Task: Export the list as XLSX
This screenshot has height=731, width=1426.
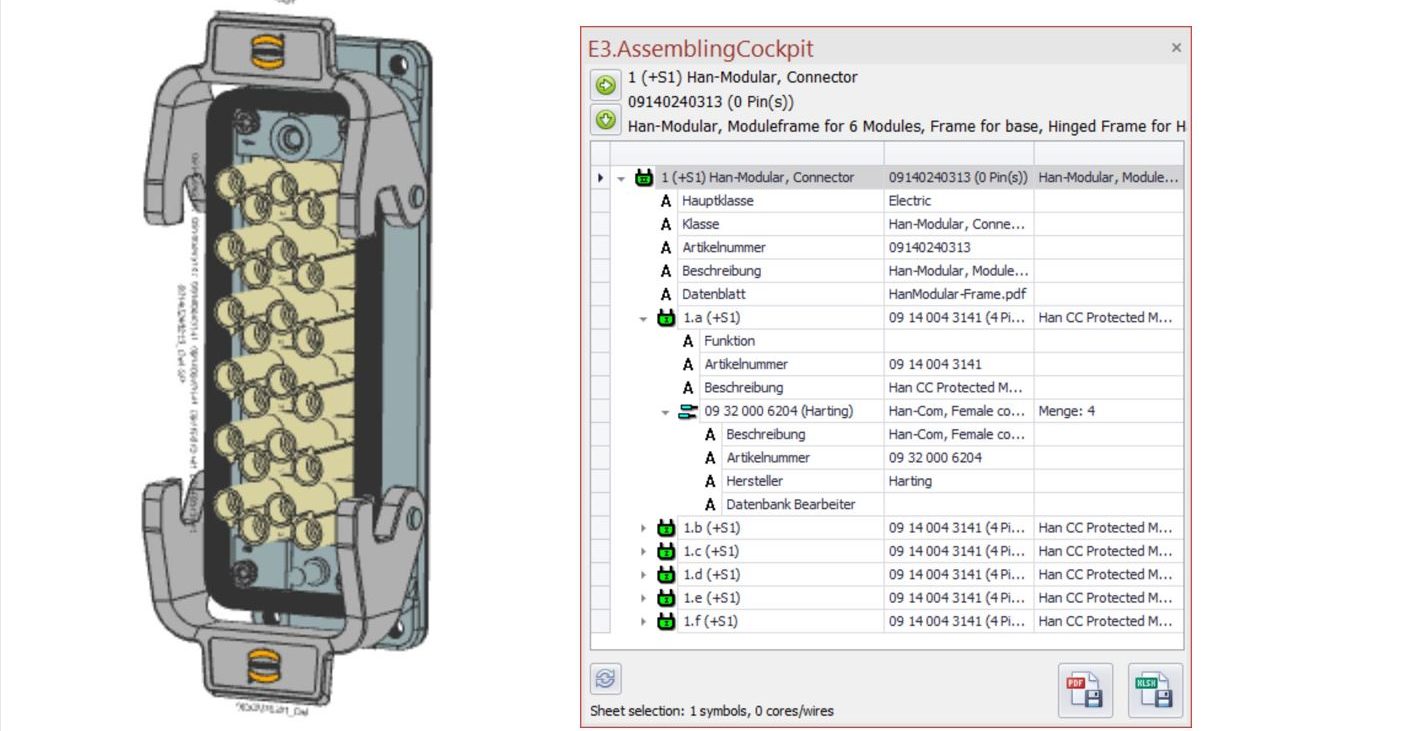Action: [1154, 690]
